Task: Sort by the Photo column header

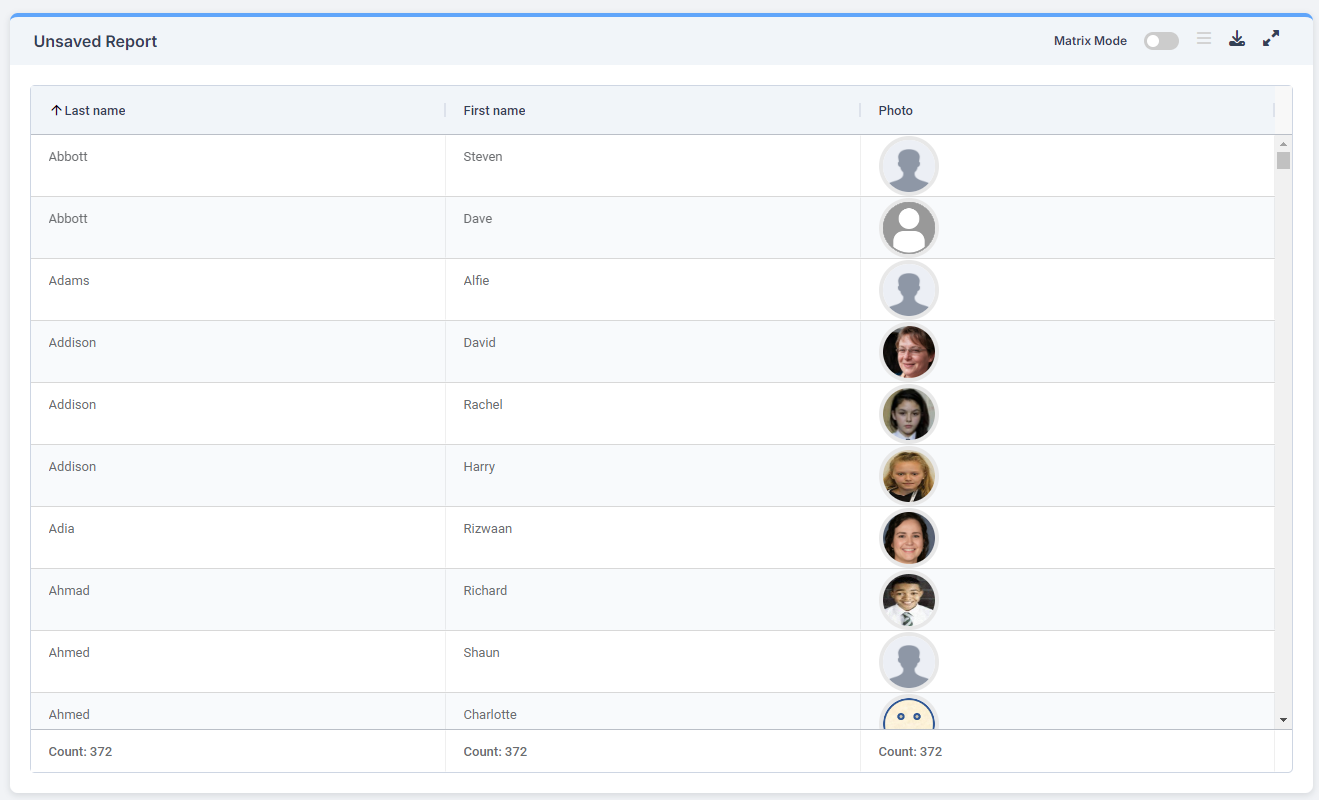Action: pos(895,110)
